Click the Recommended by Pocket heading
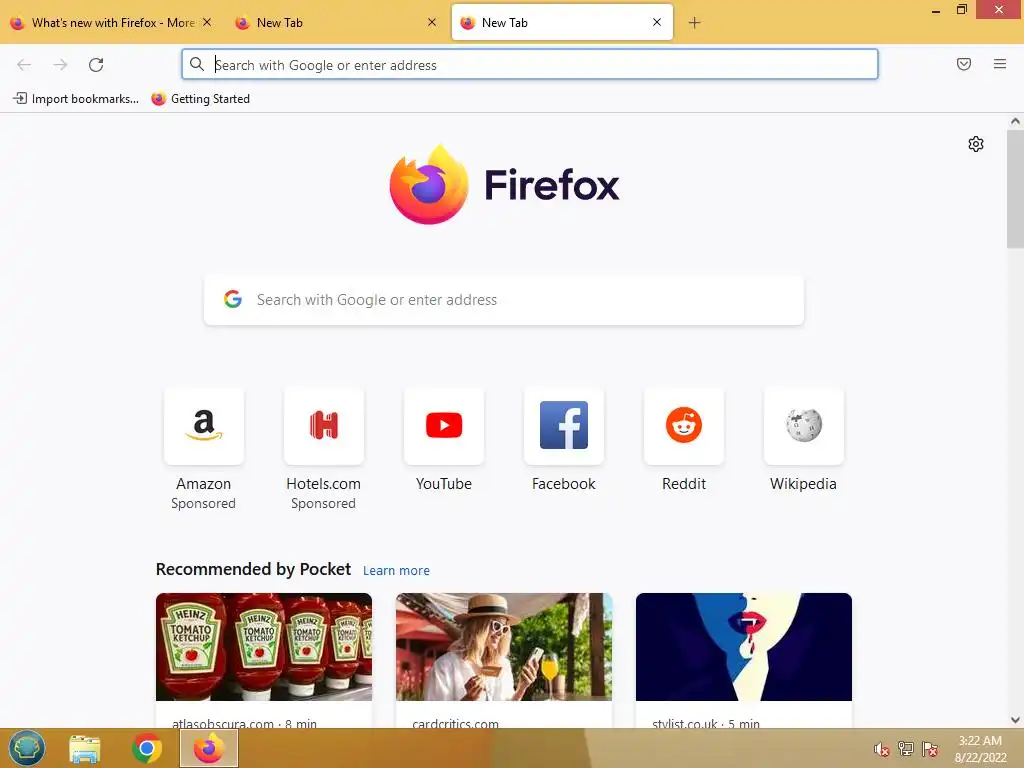Viewport: 1024px width, 768px height. coord(253,569)
